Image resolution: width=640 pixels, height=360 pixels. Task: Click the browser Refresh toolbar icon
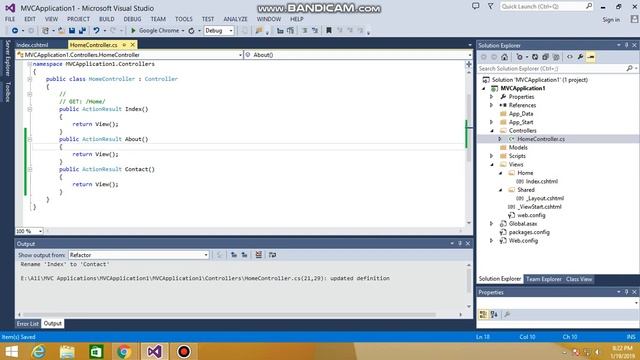[191, 31]
